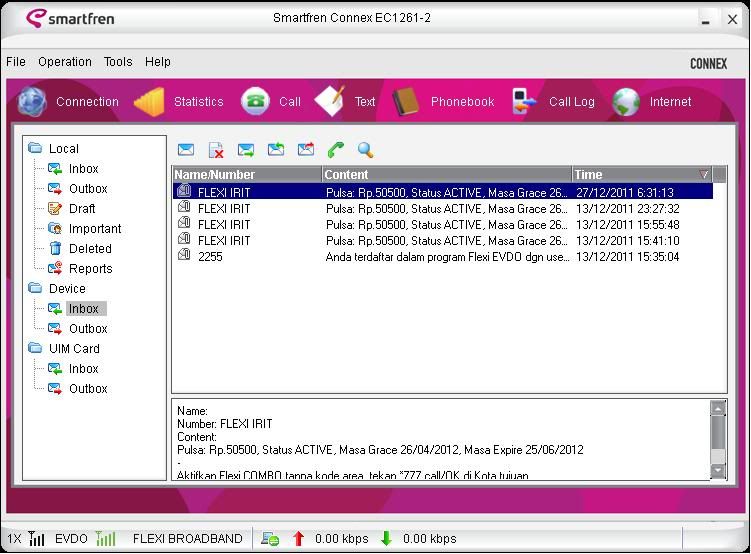Select Outbox under Device
Screen dimensions: 751x554
88,328
